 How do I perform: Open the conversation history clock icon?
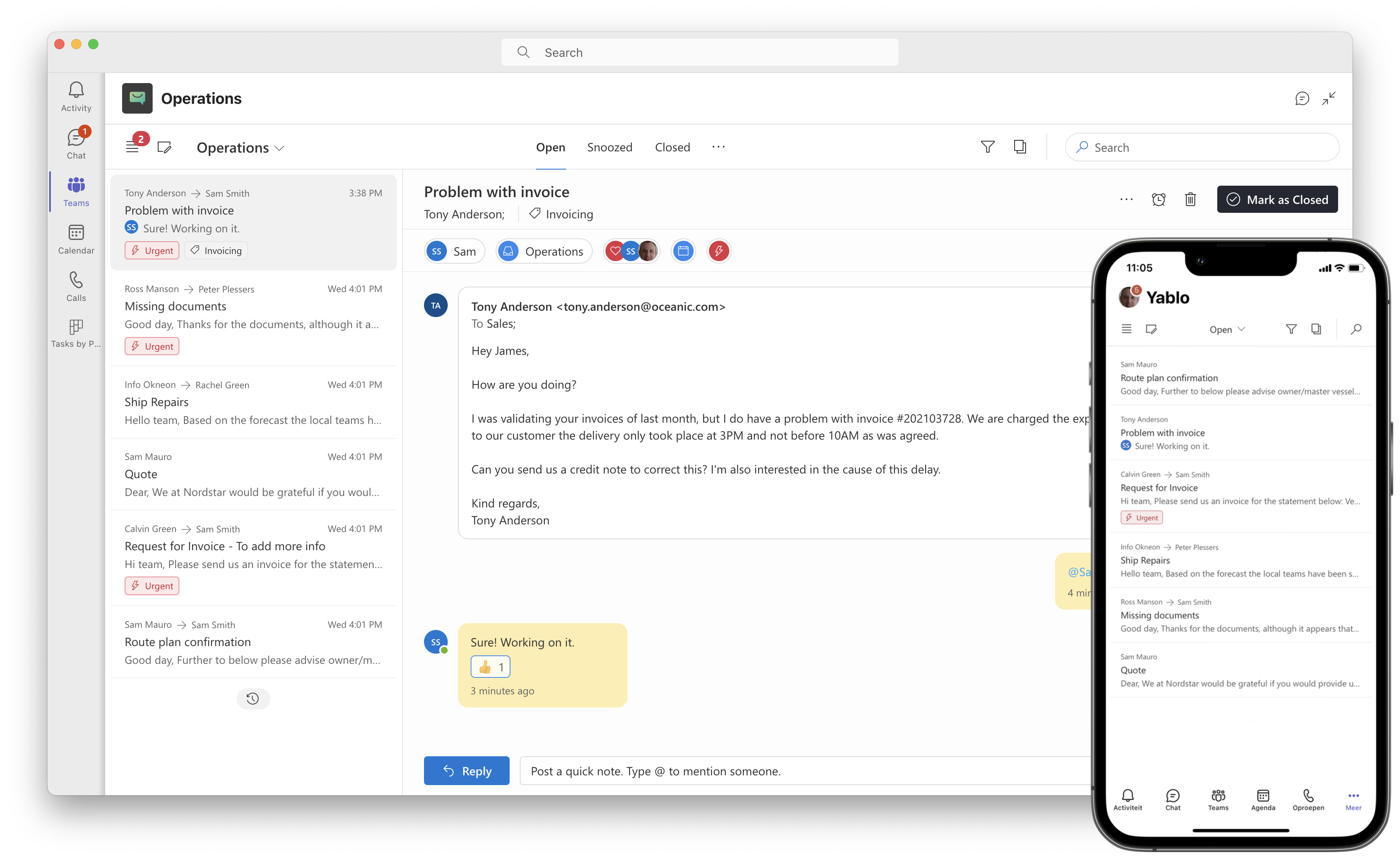253,698
